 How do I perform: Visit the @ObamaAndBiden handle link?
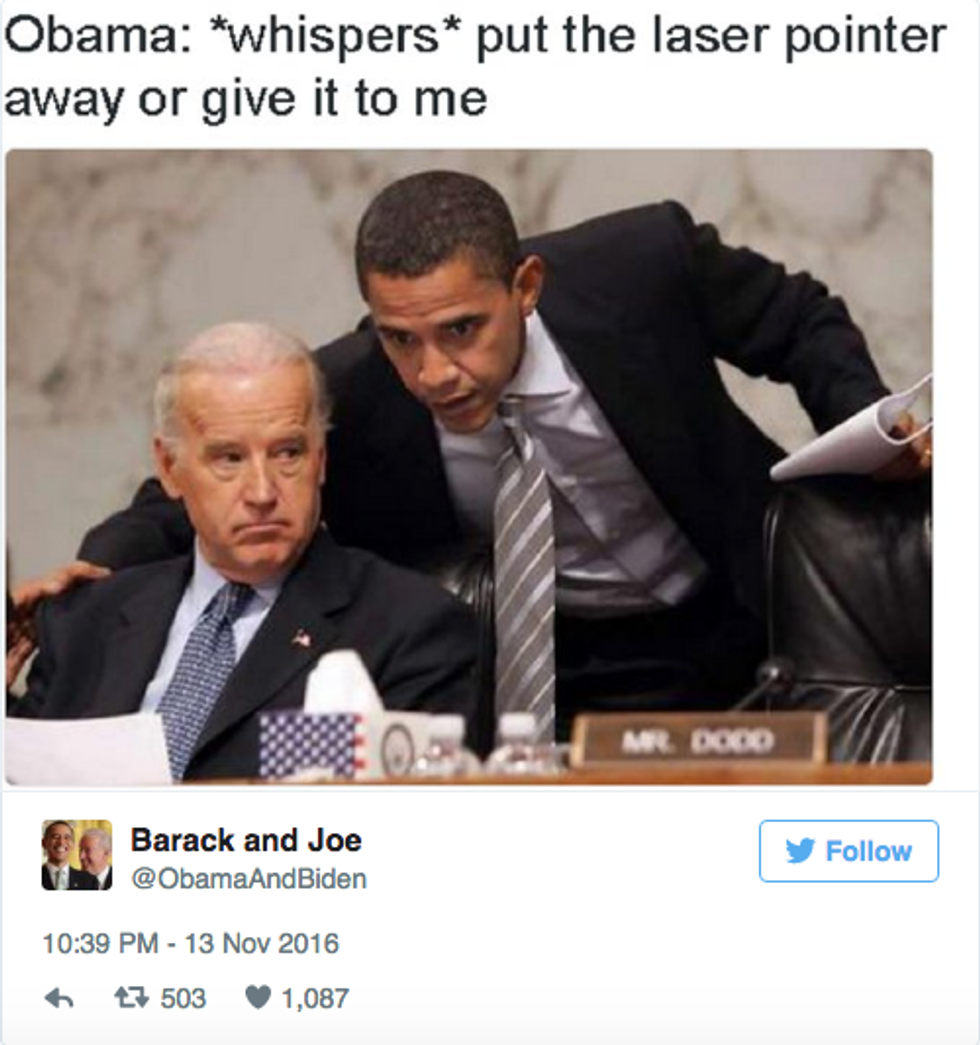click(x=249, y=878)
